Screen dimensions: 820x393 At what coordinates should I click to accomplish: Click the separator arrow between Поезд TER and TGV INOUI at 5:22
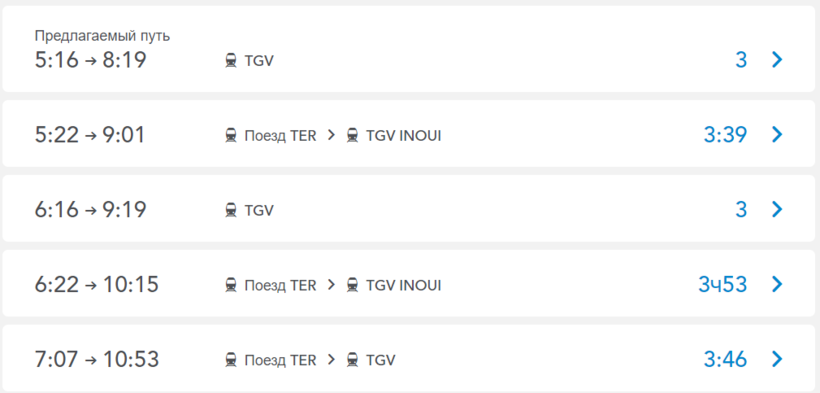(331, 136)
